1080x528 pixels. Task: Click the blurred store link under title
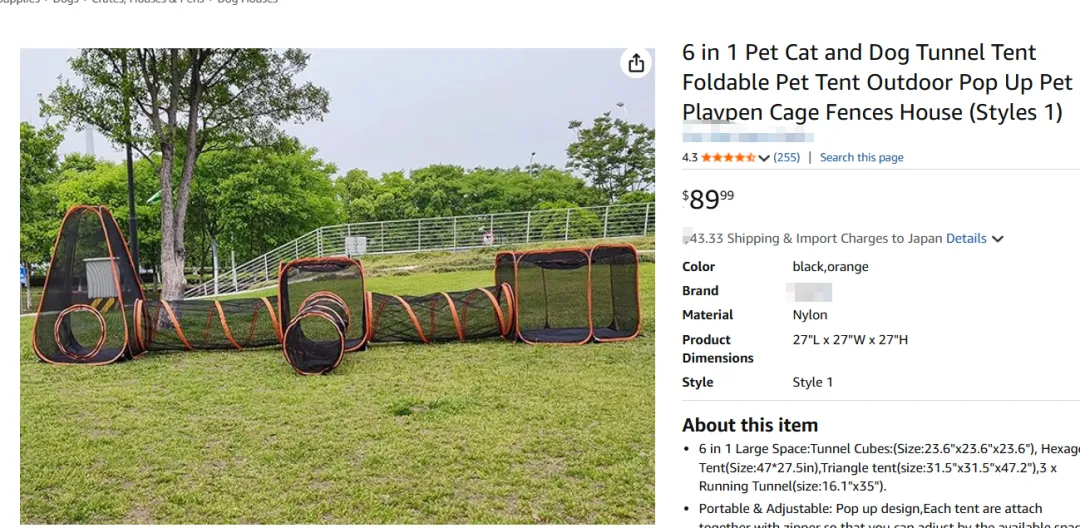(747, 137)
